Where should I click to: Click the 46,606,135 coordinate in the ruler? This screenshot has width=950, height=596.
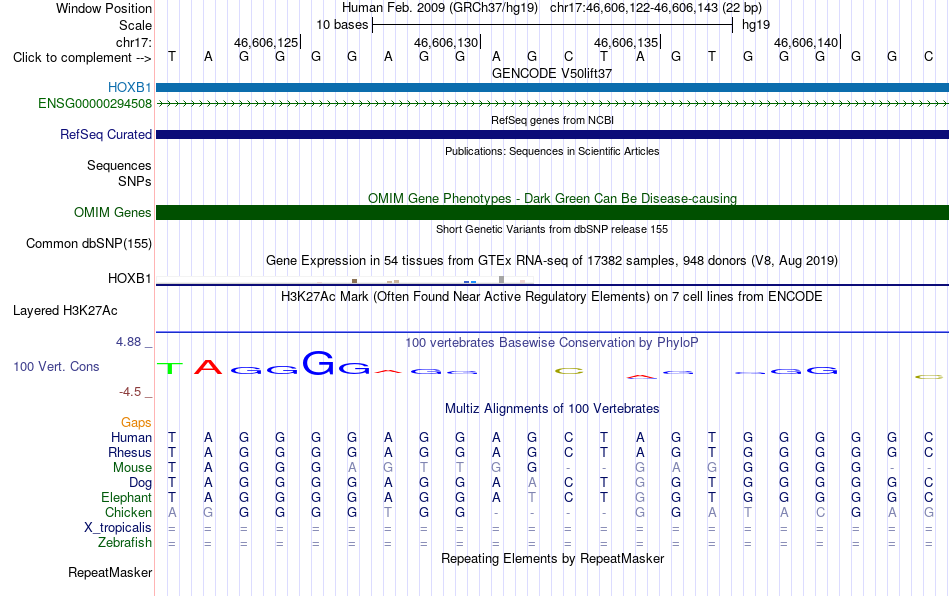click(626, 42)
